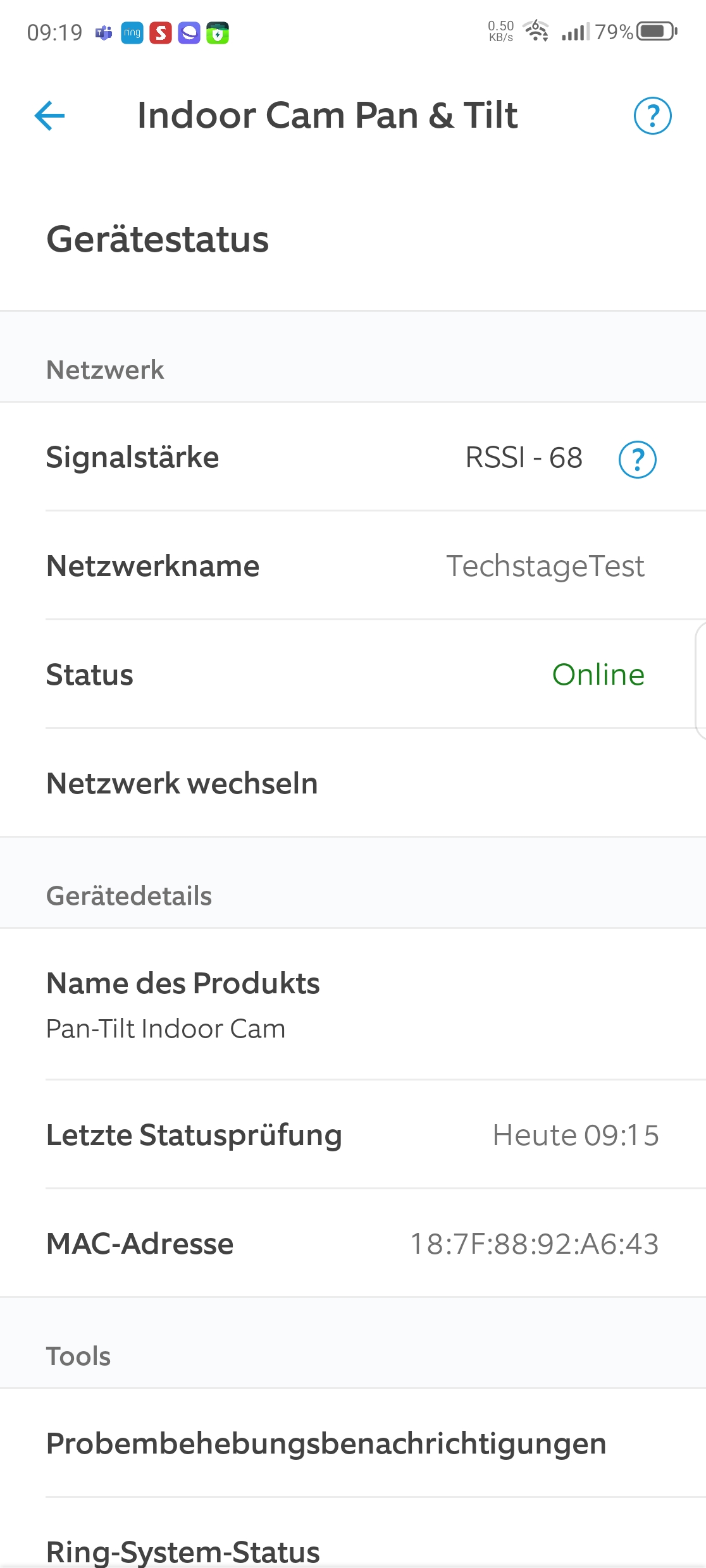Tap the battery icon in status bar

(x=657, y=31)
